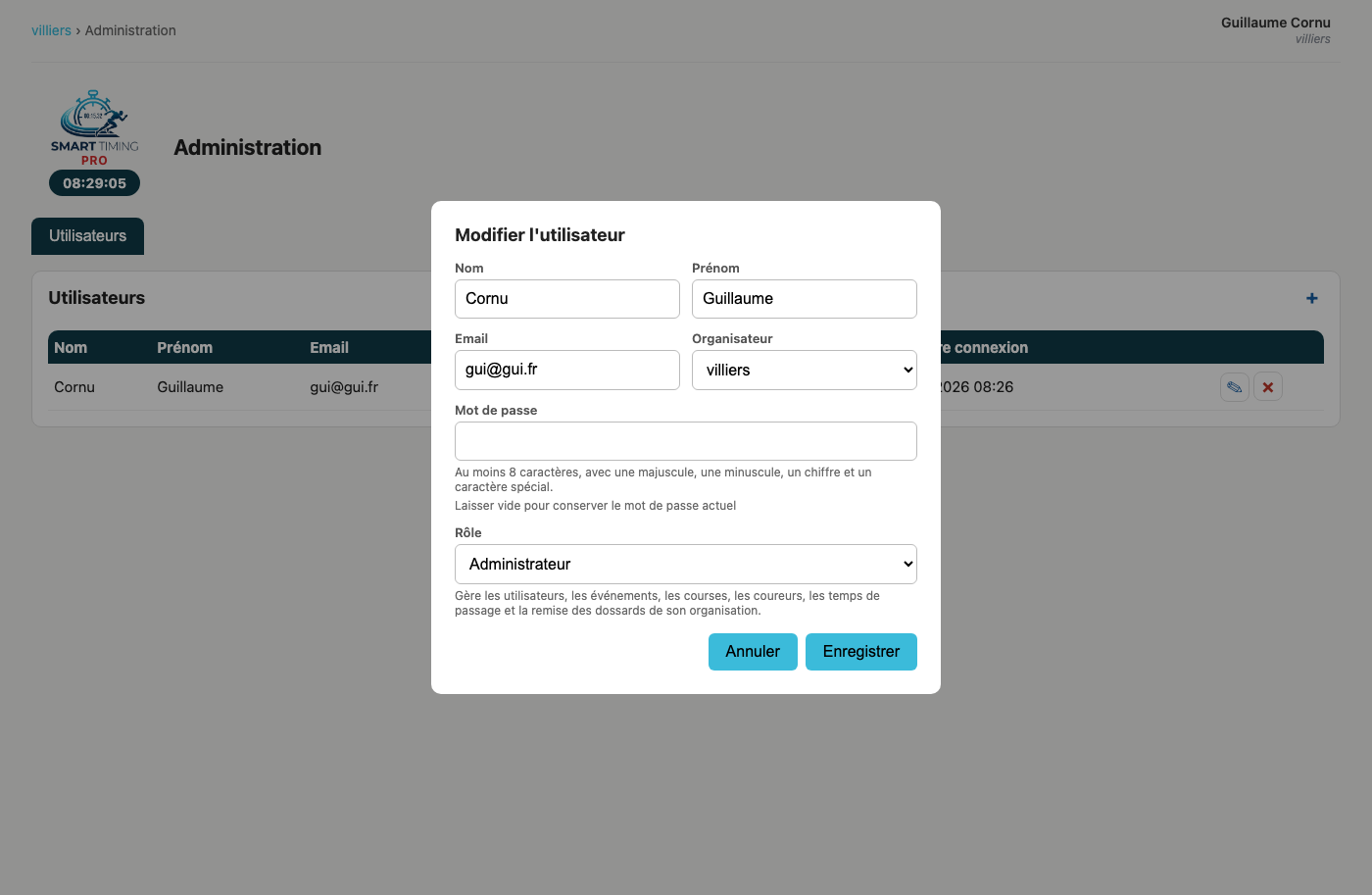Focus the Nom field containing Cornu
This screenshot has height=895, width=1372.
coord(567,299)
